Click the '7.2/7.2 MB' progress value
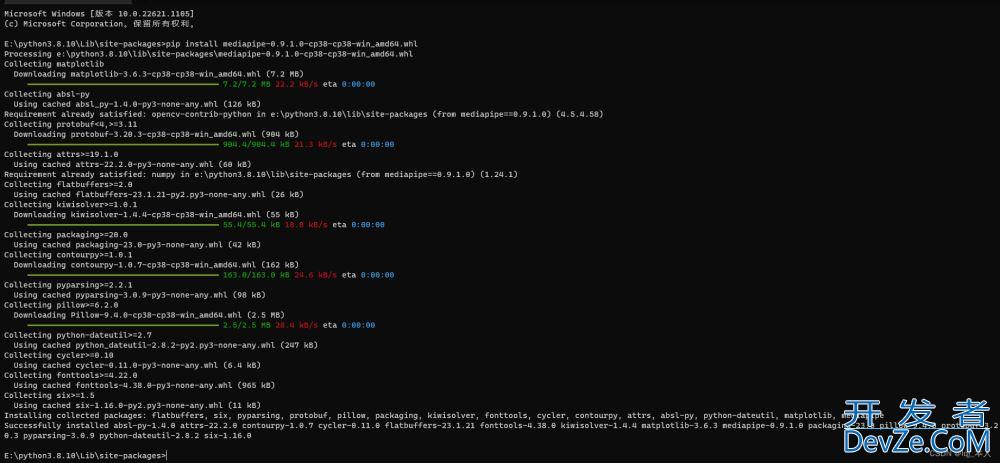The height and width of the screenshot is (463, 1000). click(247, 84)
